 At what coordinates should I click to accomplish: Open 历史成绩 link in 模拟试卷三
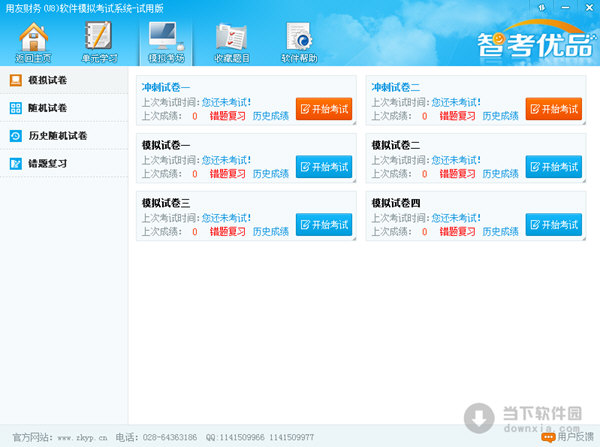[x=271, y=232]
